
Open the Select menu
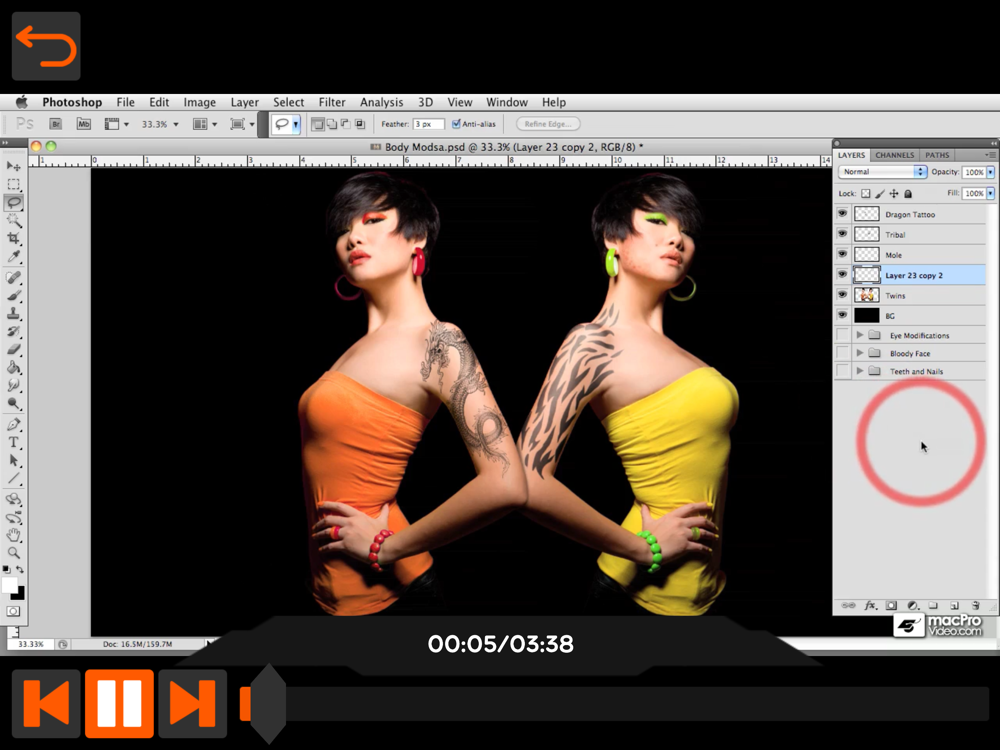(x=288, y=102)
